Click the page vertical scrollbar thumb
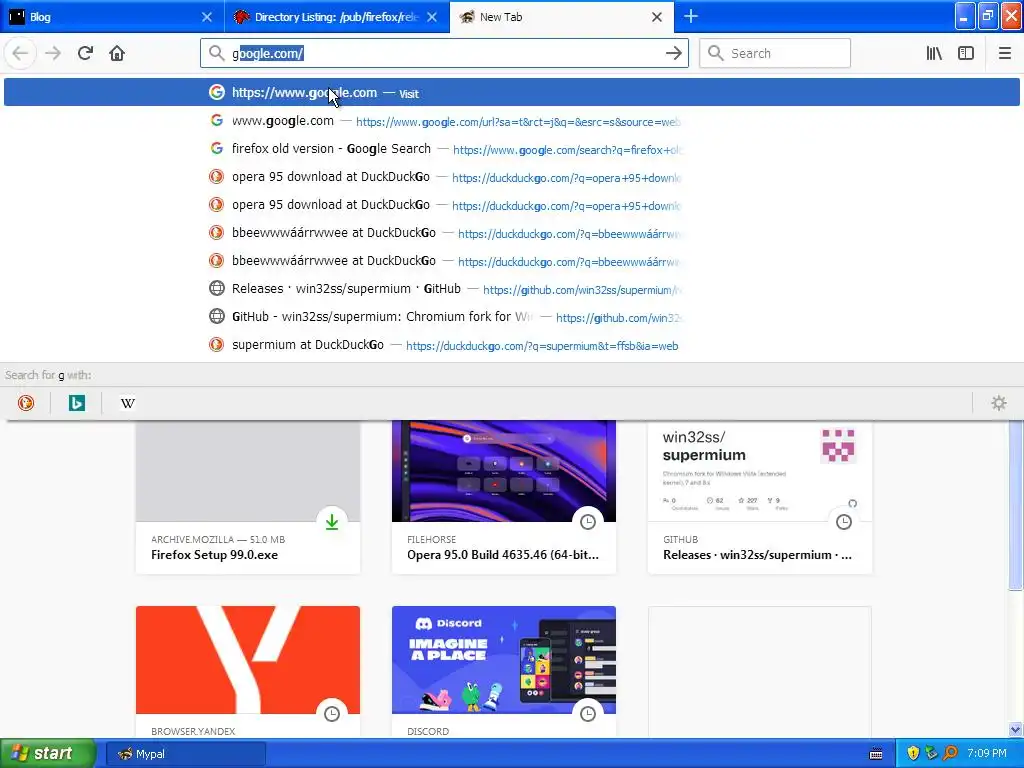This screenshot has height=768, width=1024. (x=1016, y=504)
